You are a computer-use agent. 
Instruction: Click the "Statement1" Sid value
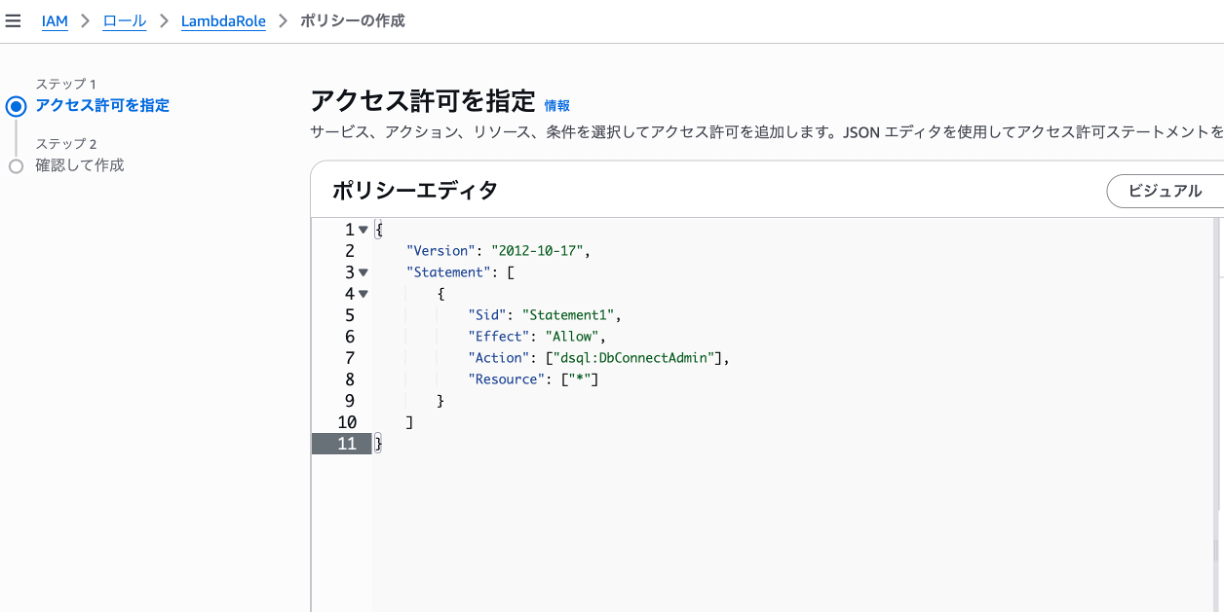(x=569, y=315)
